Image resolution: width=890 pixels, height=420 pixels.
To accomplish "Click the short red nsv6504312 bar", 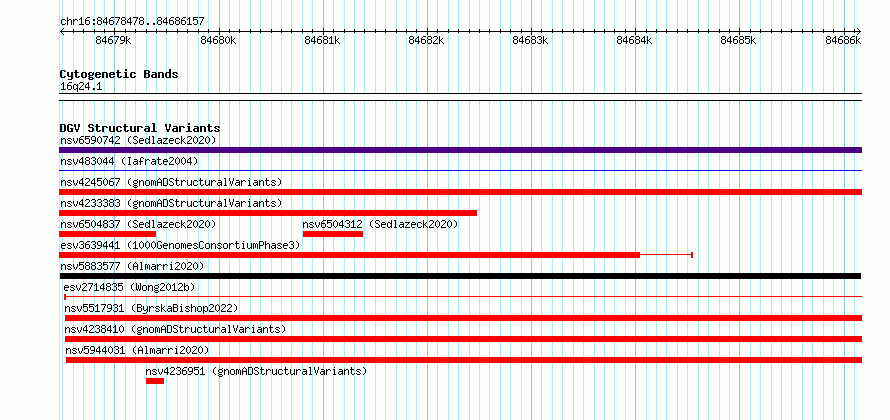I will pyautogui.click(x=333, y=234).
